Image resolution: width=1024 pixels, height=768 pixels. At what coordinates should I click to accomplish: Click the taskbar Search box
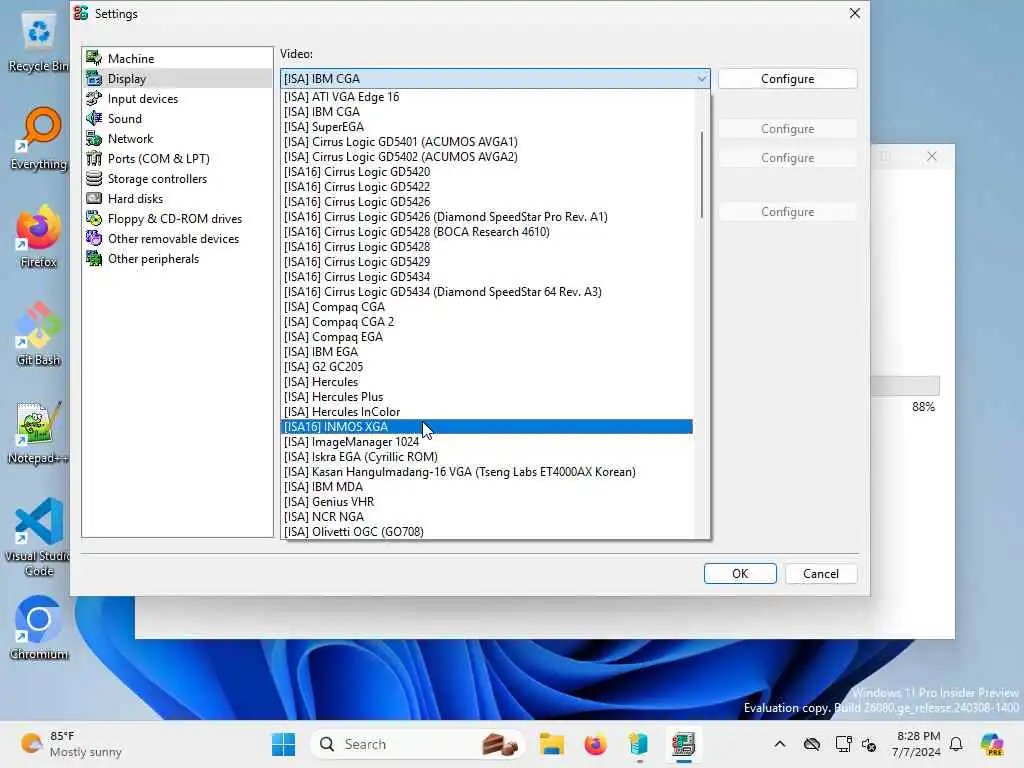click(x=418, y=744)
